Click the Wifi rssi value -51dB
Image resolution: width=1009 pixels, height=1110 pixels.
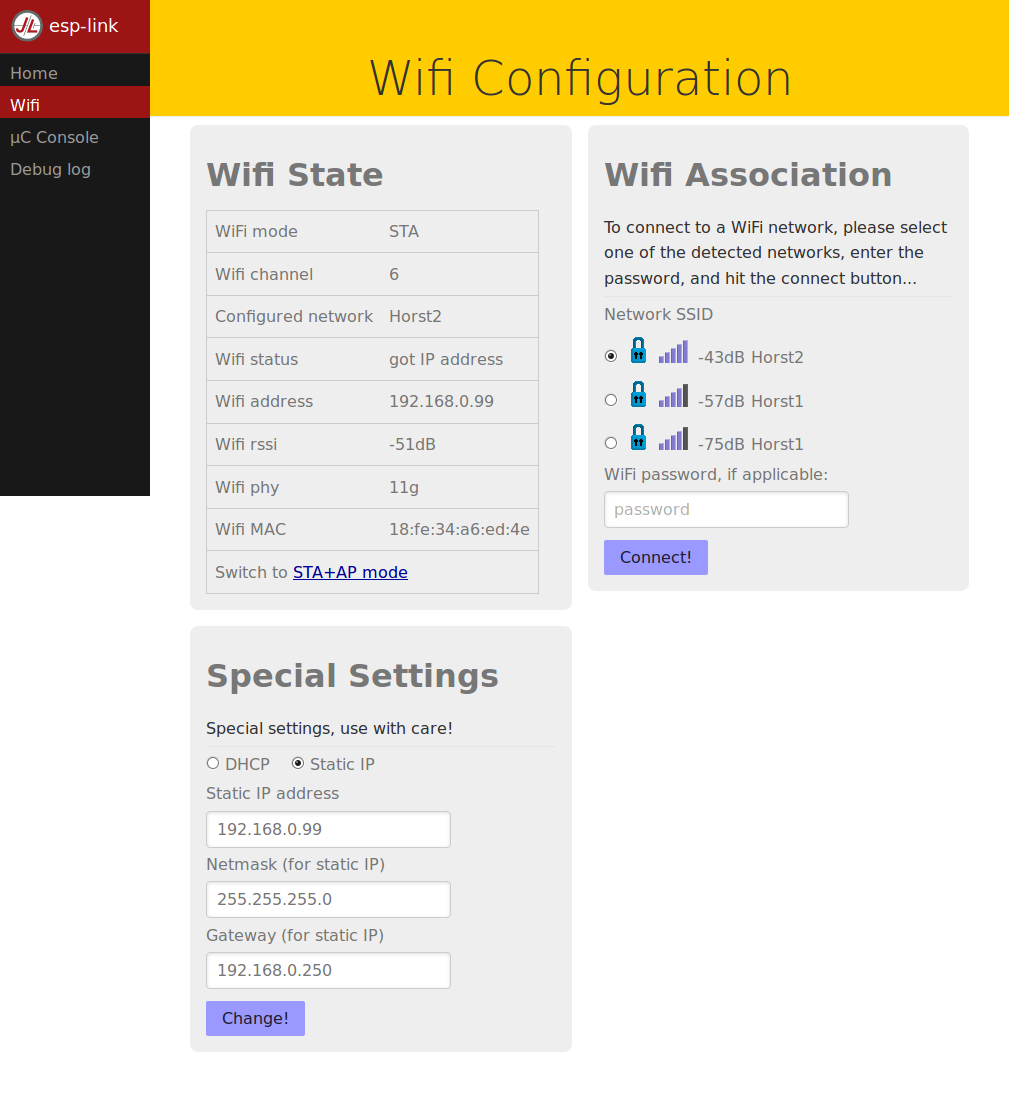412,445
